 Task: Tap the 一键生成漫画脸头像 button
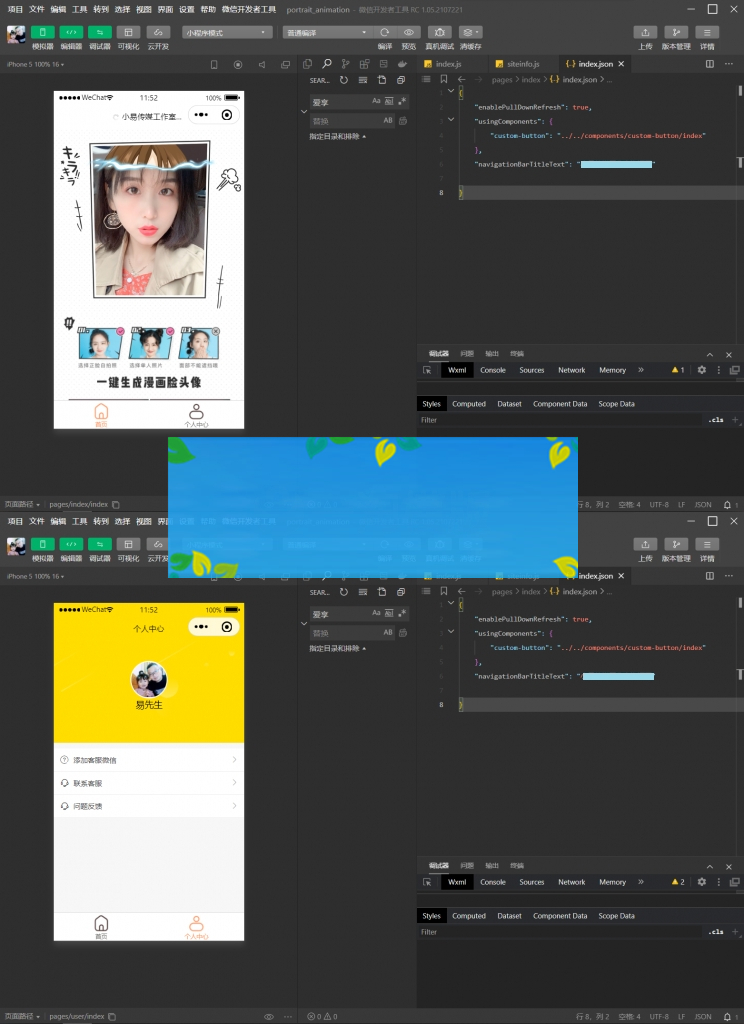pos(148,382)
